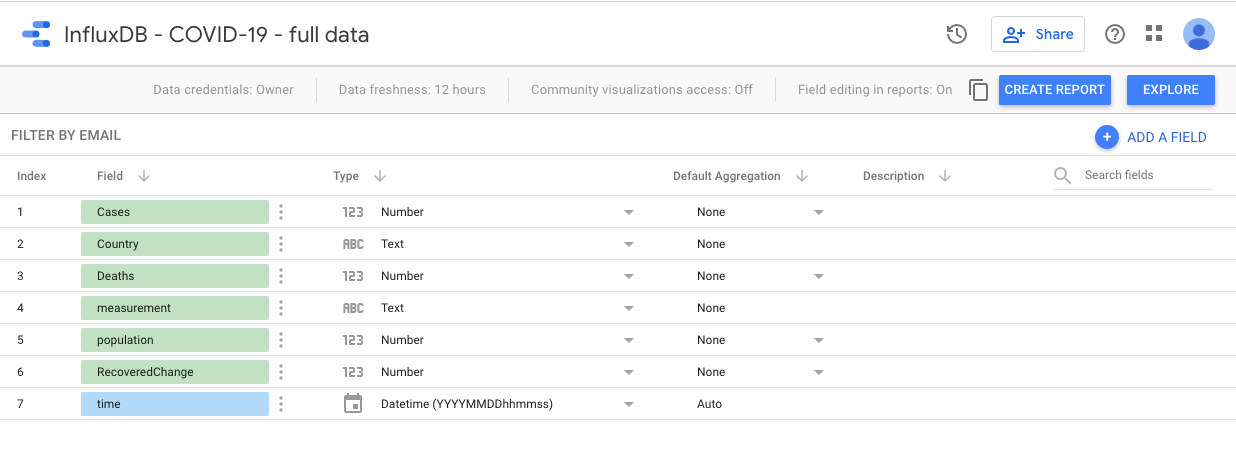This screenshot has width=1236, height=466.
Task: Click the ABC text type icon for Country
Action: [353, 244]
